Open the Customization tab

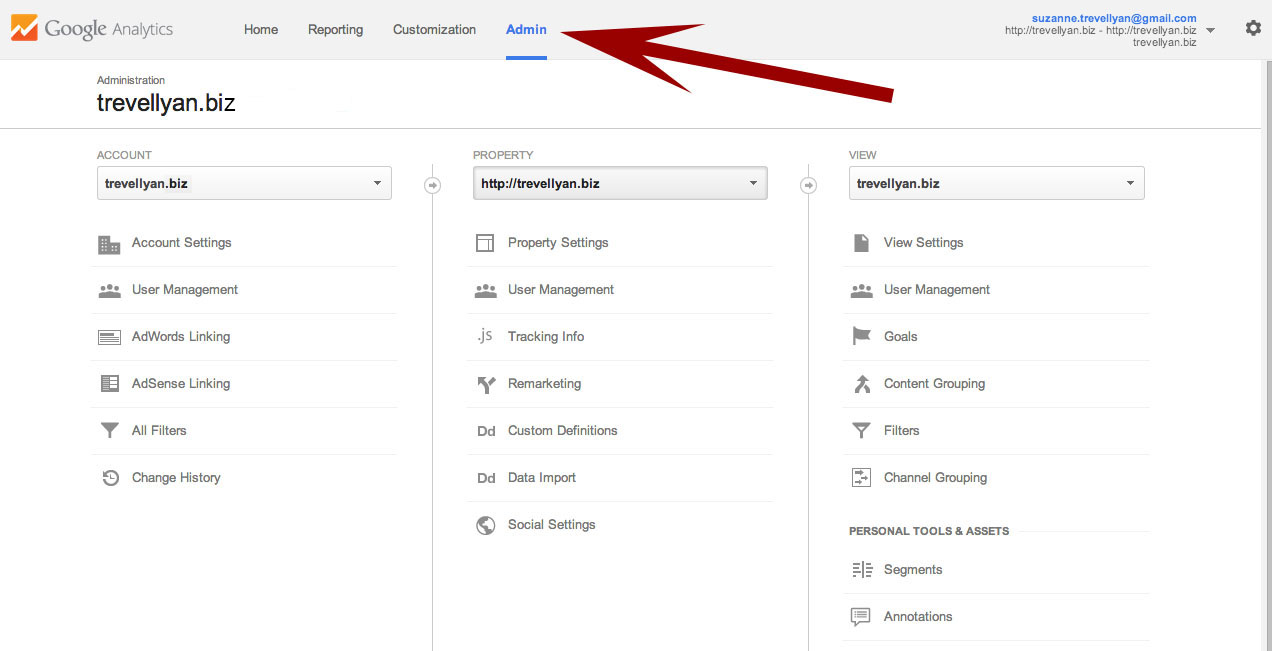[x=435, y=30]
